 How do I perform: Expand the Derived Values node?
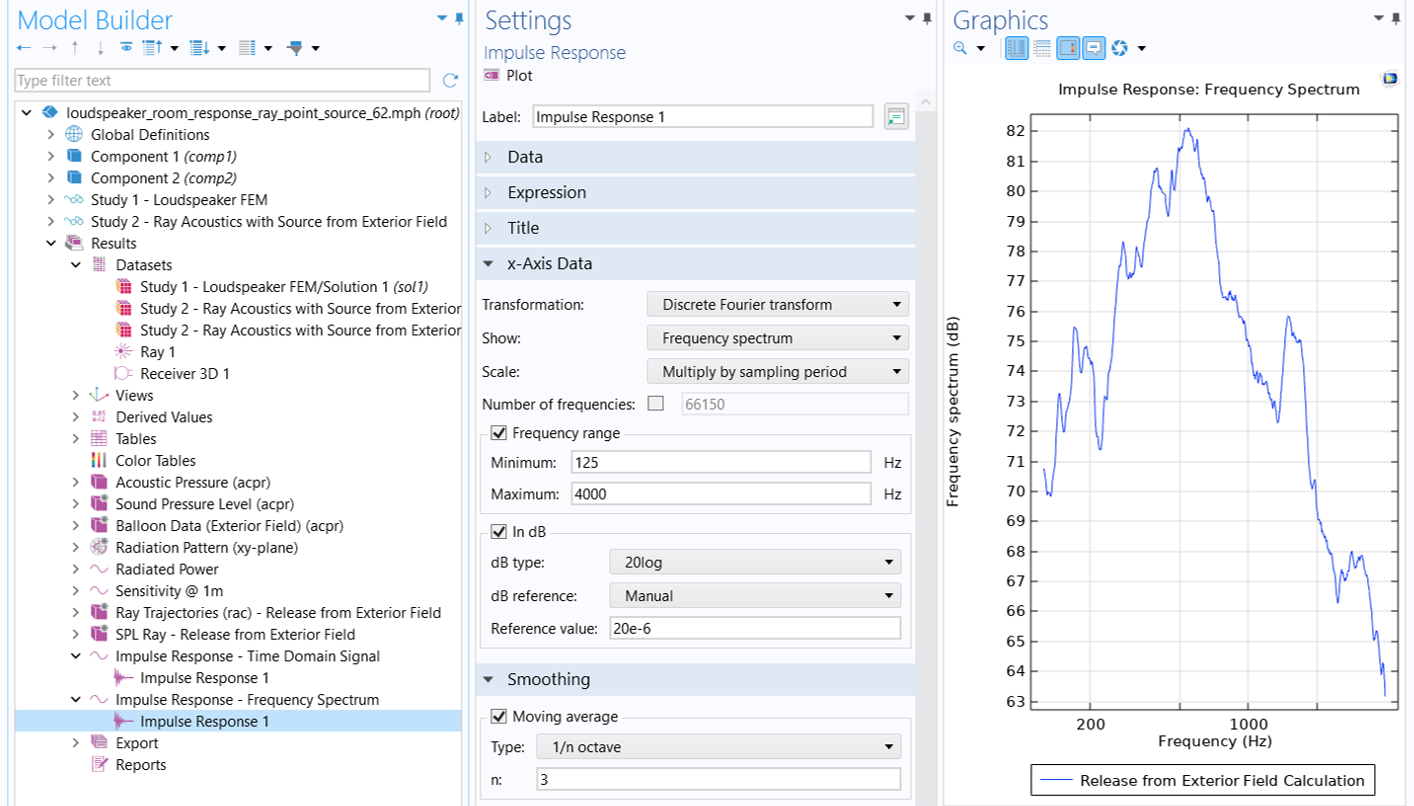coord(76,417)
